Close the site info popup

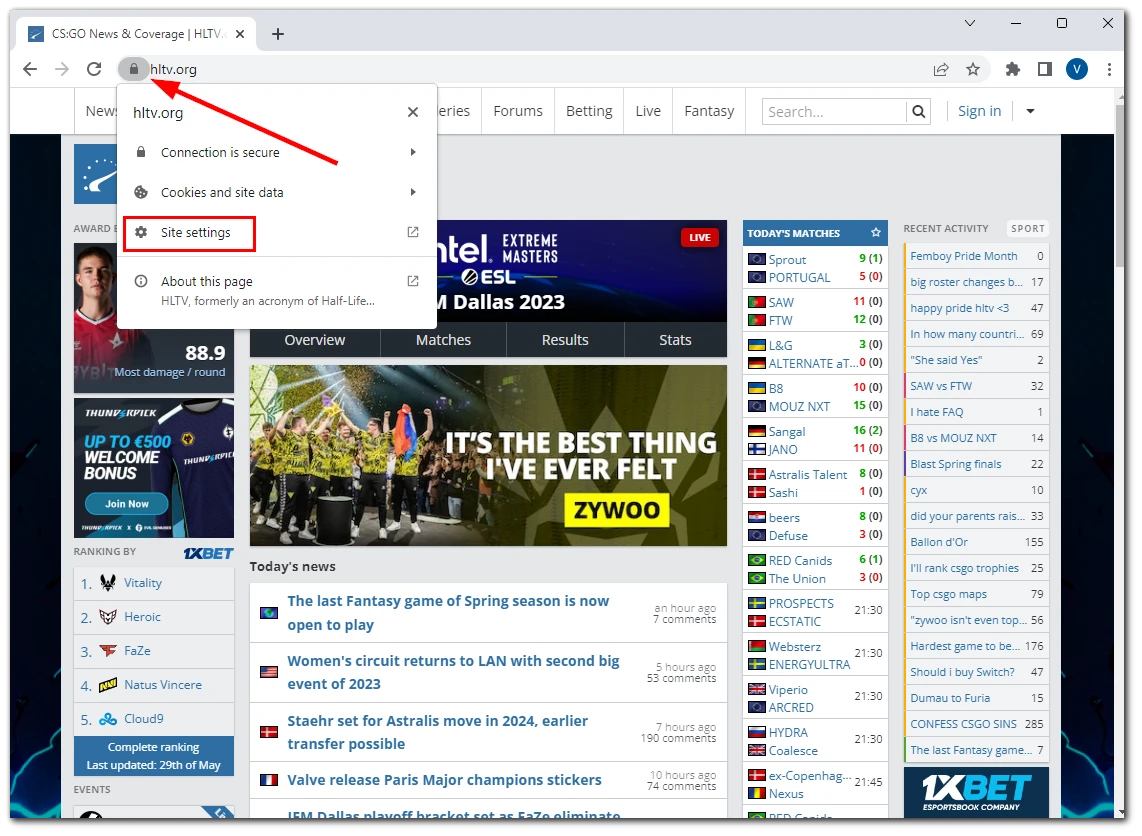click(412, 112)
